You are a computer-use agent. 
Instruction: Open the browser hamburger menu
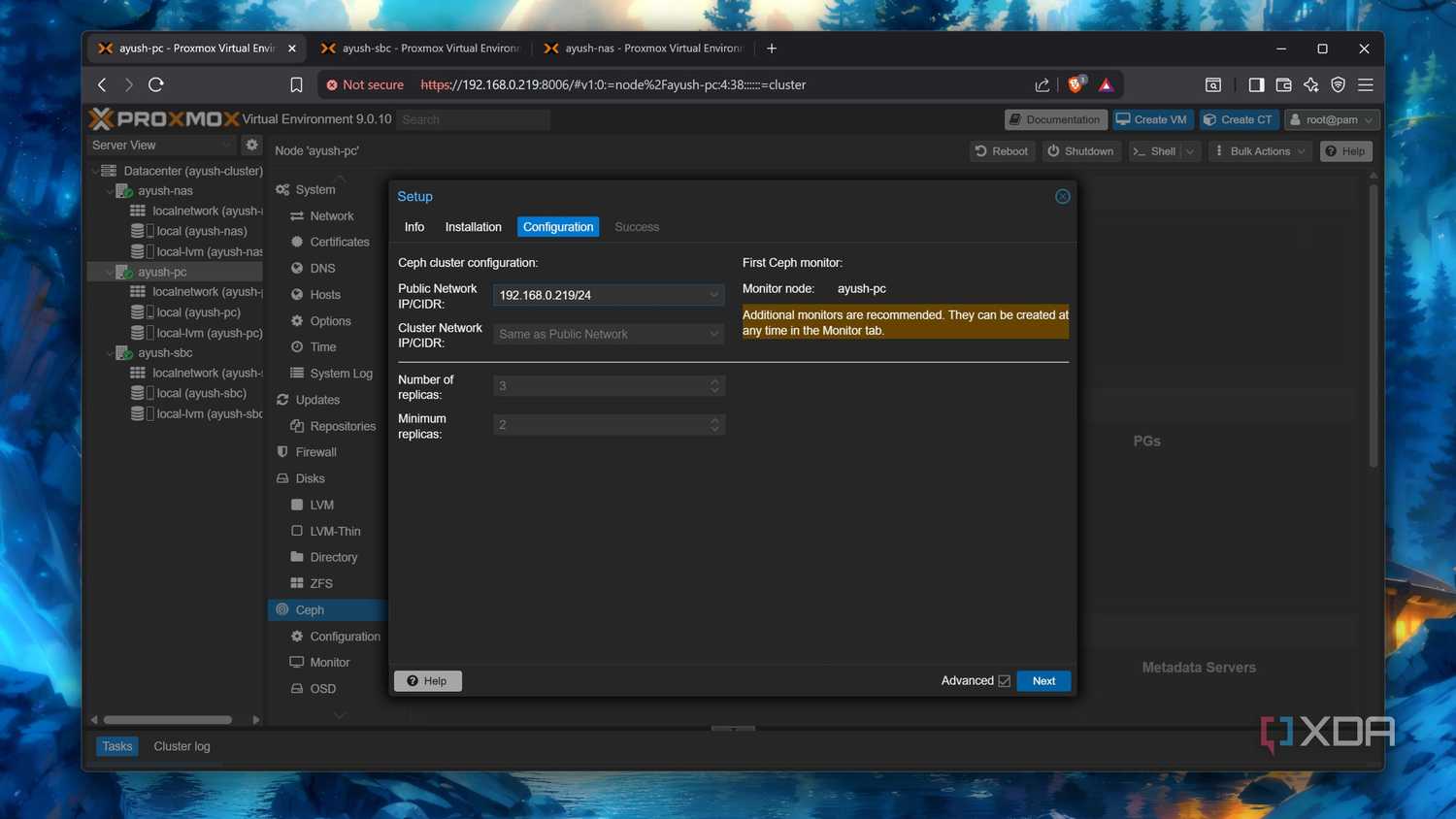[x=1366, y=84]
